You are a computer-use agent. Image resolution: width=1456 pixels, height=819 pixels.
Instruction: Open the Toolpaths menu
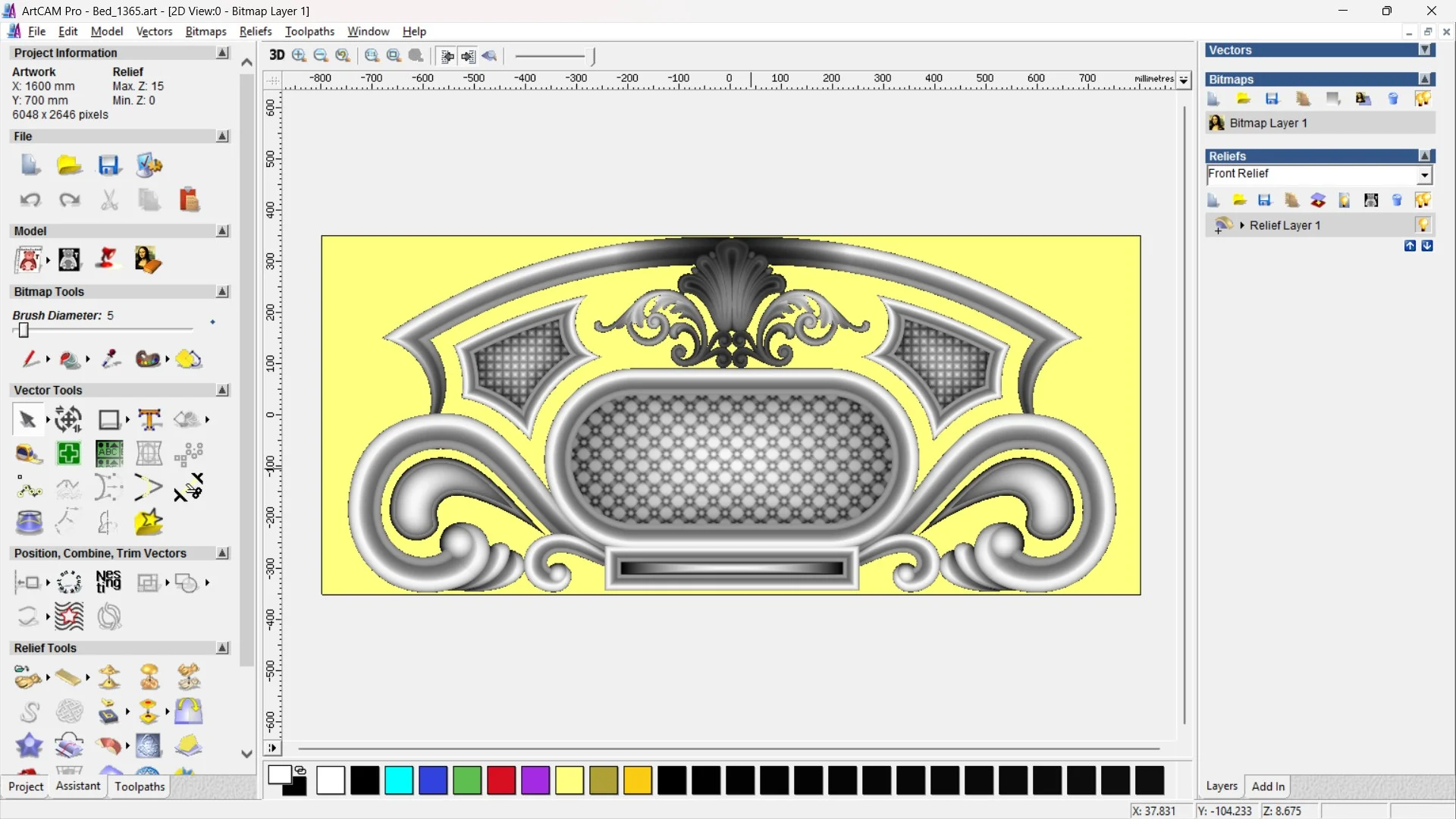(309, 31)
